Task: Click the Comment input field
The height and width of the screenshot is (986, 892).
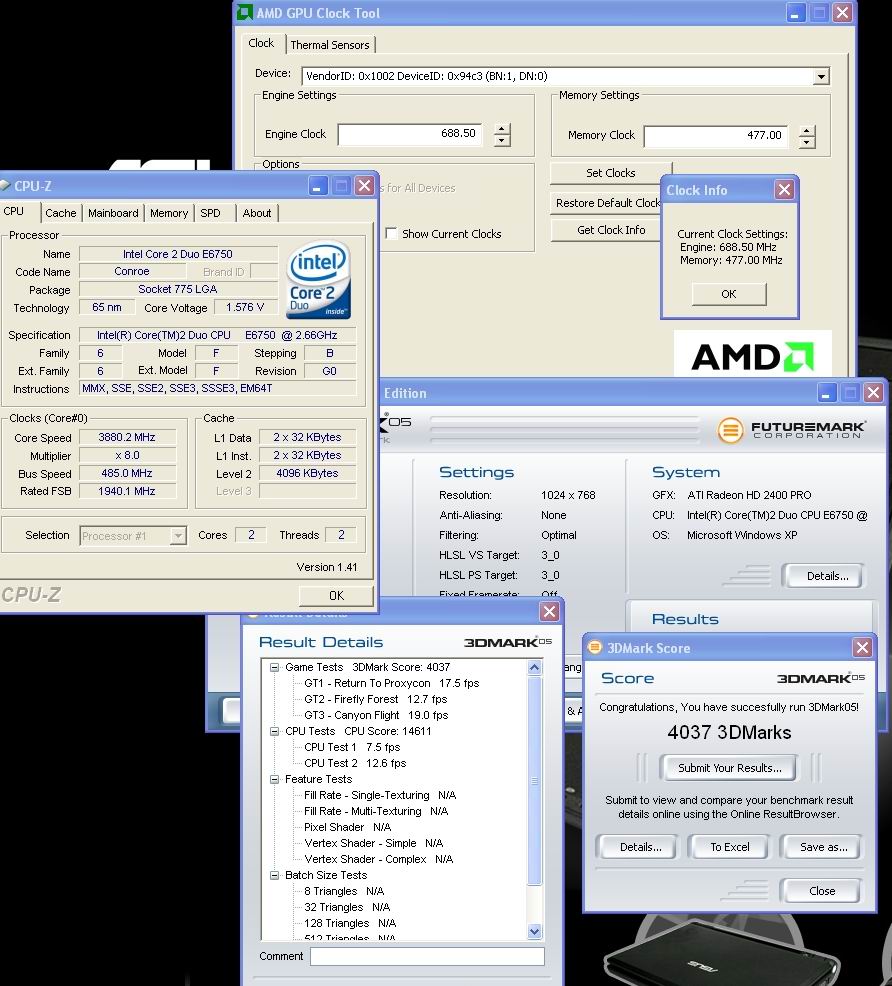Action: pos(427,956)
